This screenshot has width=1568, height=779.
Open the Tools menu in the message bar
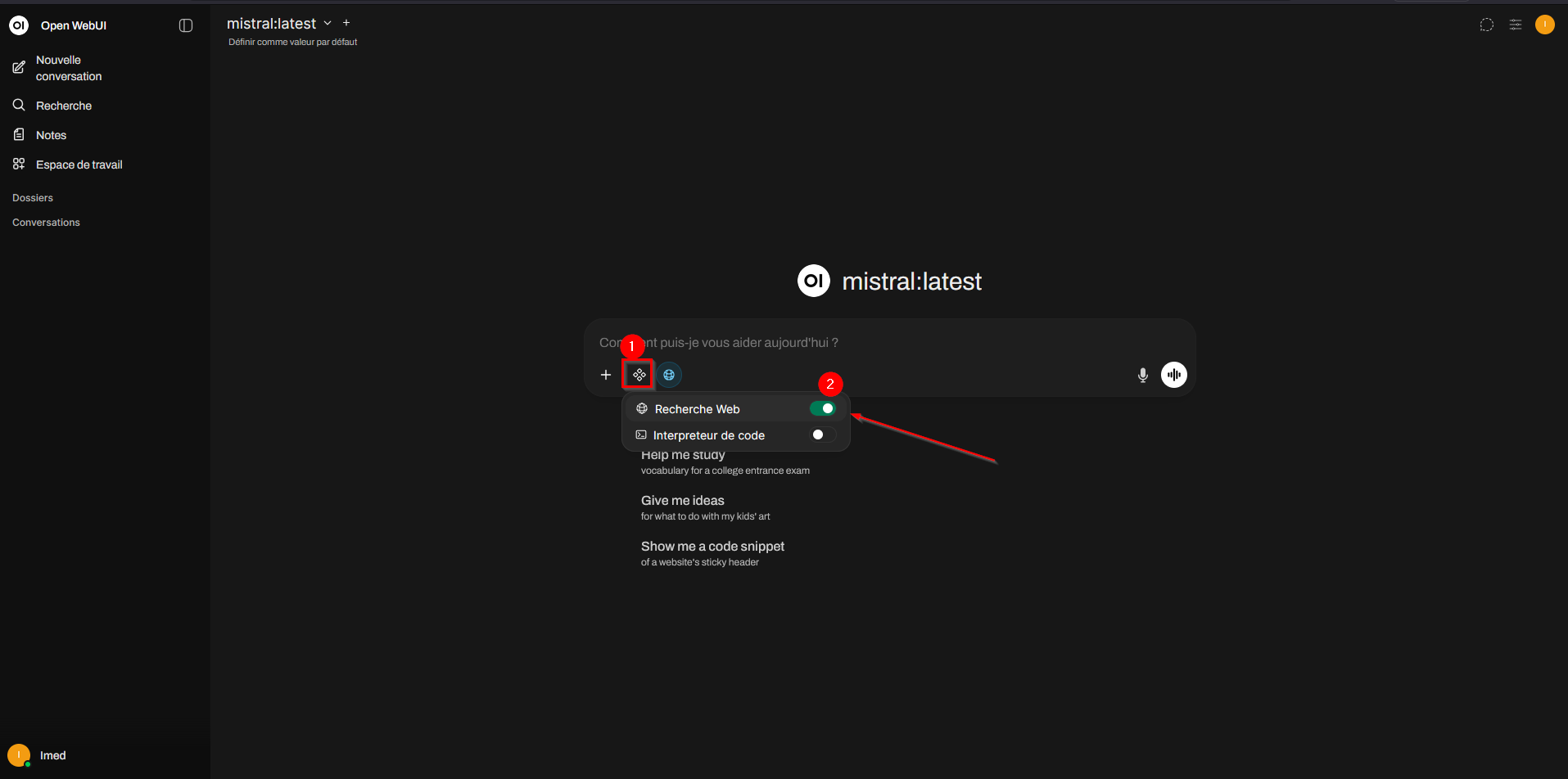638,374
